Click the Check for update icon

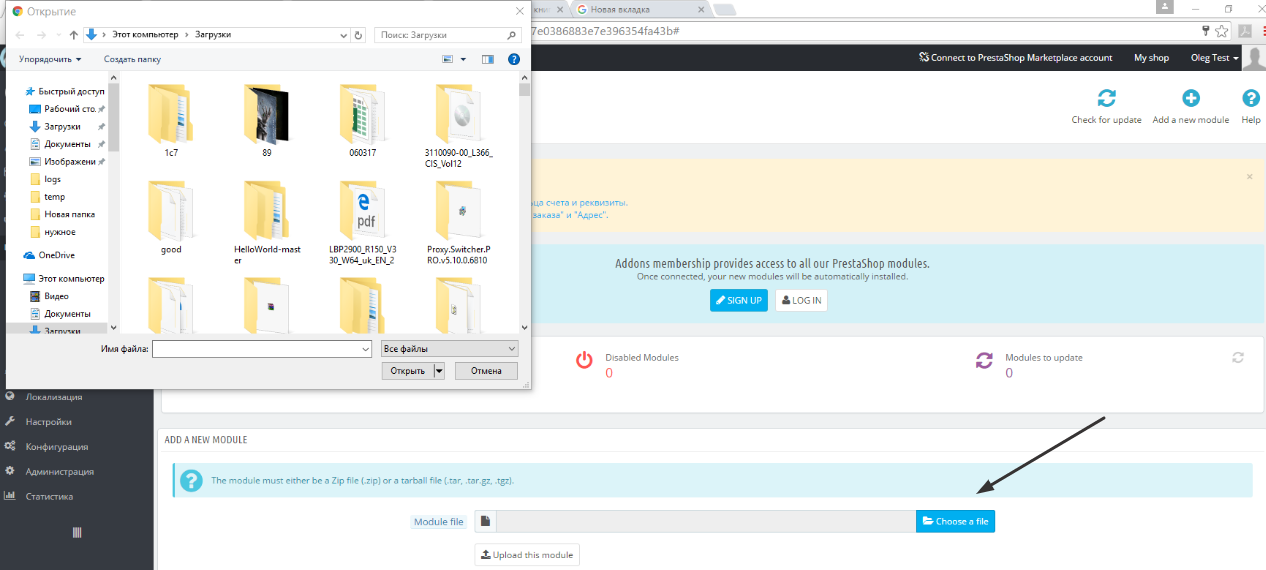[1106, 99]
